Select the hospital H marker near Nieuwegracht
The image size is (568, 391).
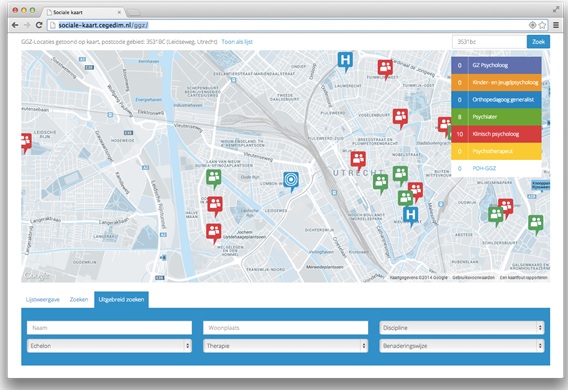tap(410, 216)
